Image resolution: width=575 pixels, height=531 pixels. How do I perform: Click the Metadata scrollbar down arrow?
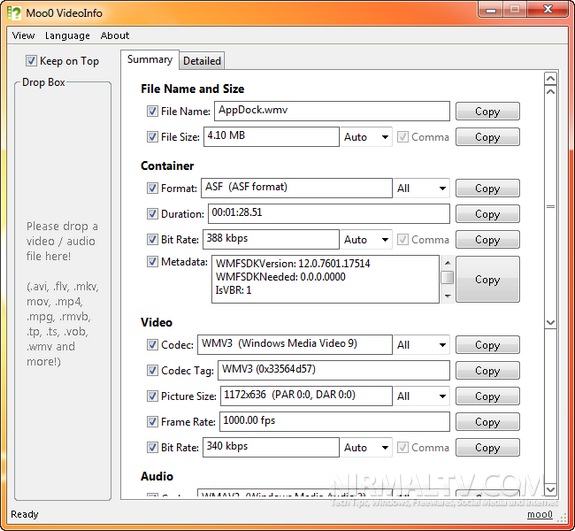pyautogui.click(x=447, y=296)
